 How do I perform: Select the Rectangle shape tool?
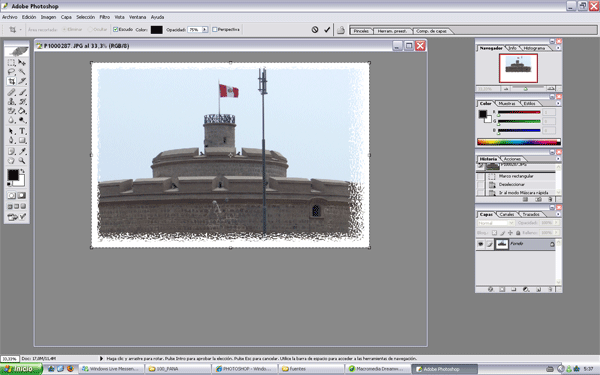[22, 140]
